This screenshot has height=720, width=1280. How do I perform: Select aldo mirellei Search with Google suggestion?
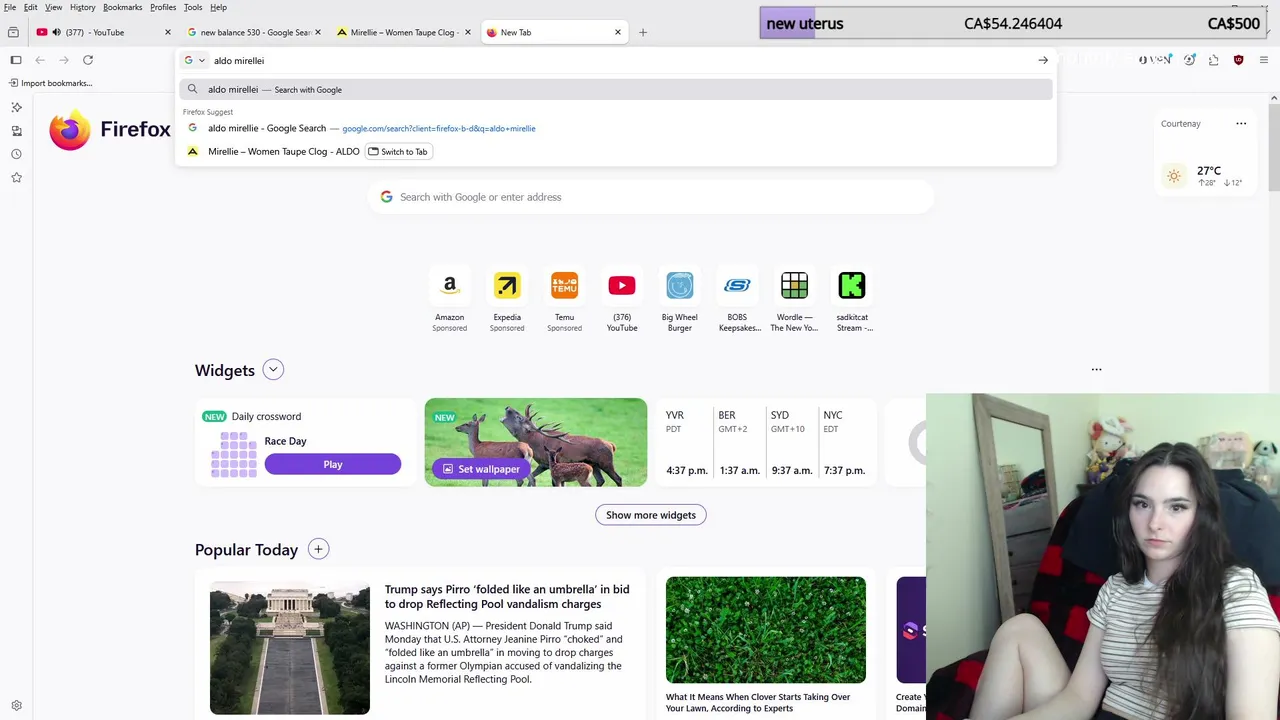pyautogui.click(x=615, y=90)
